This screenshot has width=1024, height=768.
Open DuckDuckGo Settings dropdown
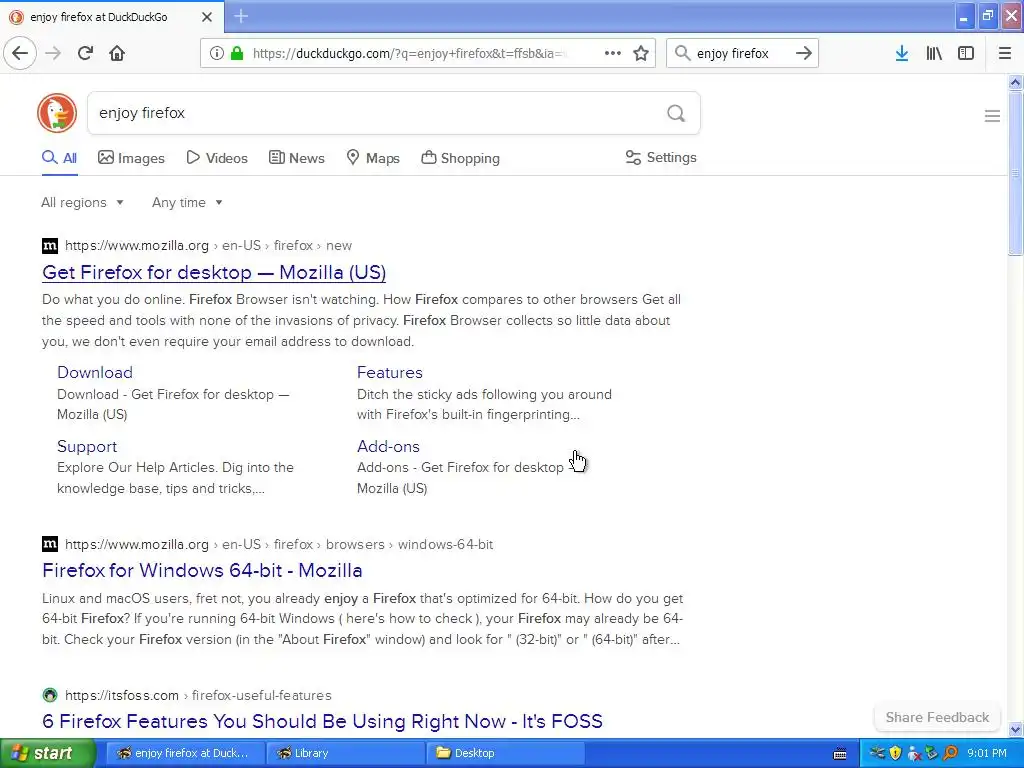(x=661, y=157)
